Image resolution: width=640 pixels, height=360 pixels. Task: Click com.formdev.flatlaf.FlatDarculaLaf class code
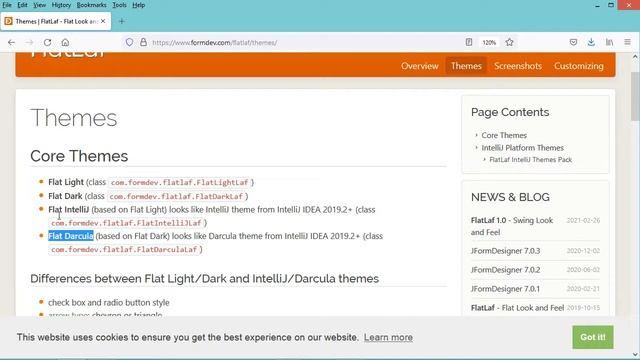(x=124, y=249)
